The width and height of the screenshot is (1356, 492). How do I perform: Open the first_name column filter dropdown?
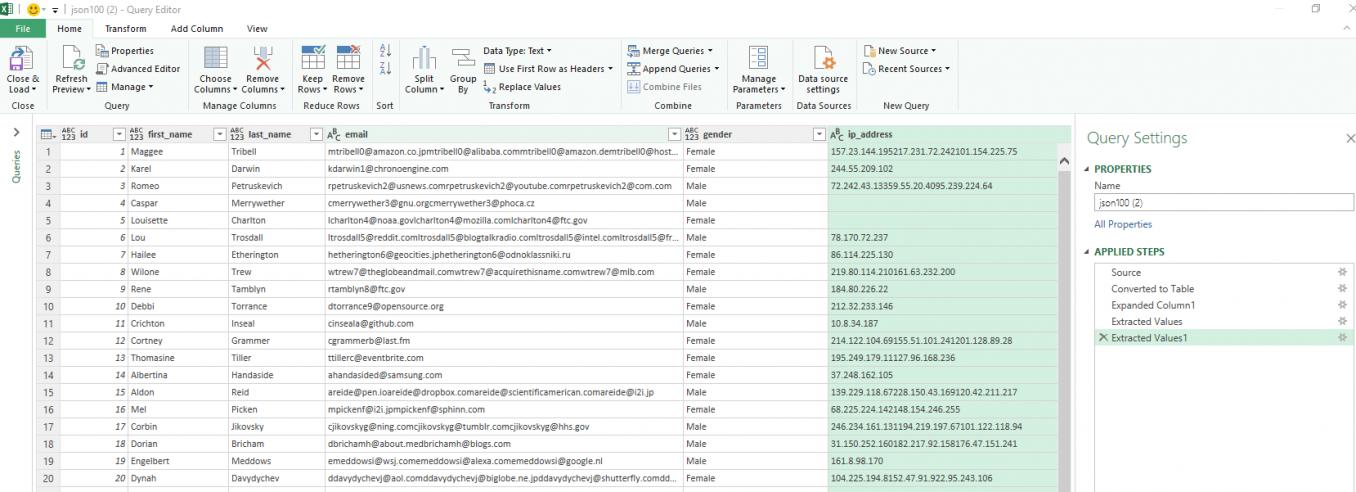point(219,134)
